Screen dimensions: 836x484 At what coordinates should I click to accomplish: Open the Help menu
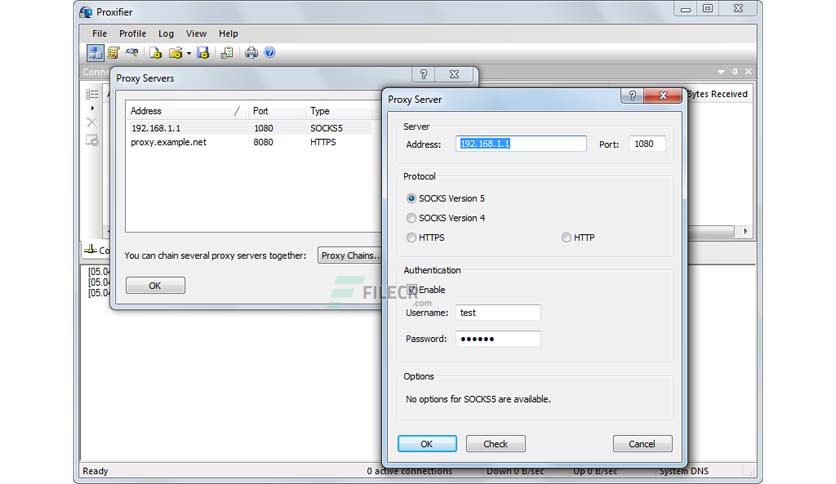pyautogui.click(x=228, y=34)
